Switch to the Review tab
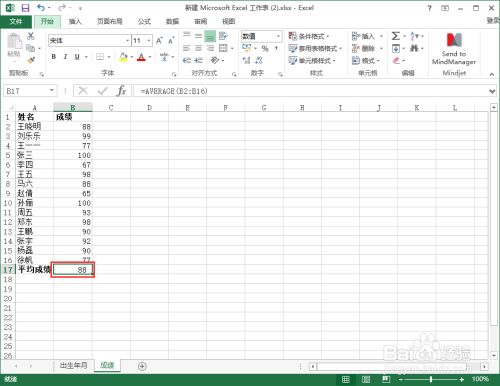This screenshot has height=386, width=500. point(201,22)
